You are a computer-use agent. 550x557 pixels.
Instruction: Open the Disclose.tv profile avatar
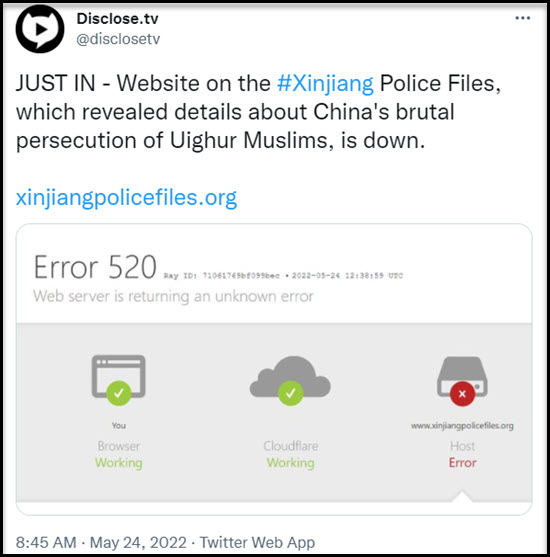coord(40,29)
